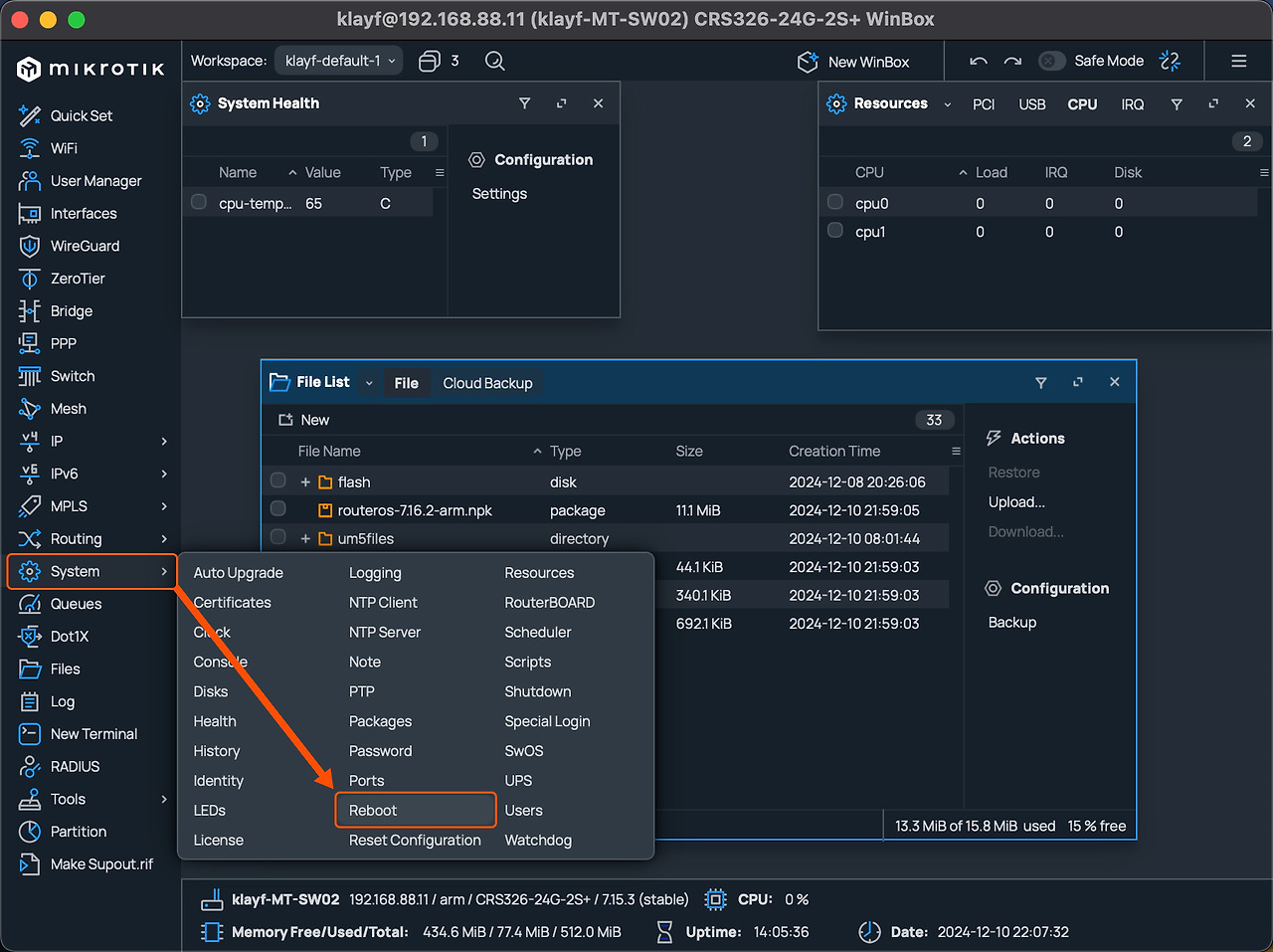The image size is (1273, 952).
Task: Sort File List by the Size column
Action: [x=689, y=451]
